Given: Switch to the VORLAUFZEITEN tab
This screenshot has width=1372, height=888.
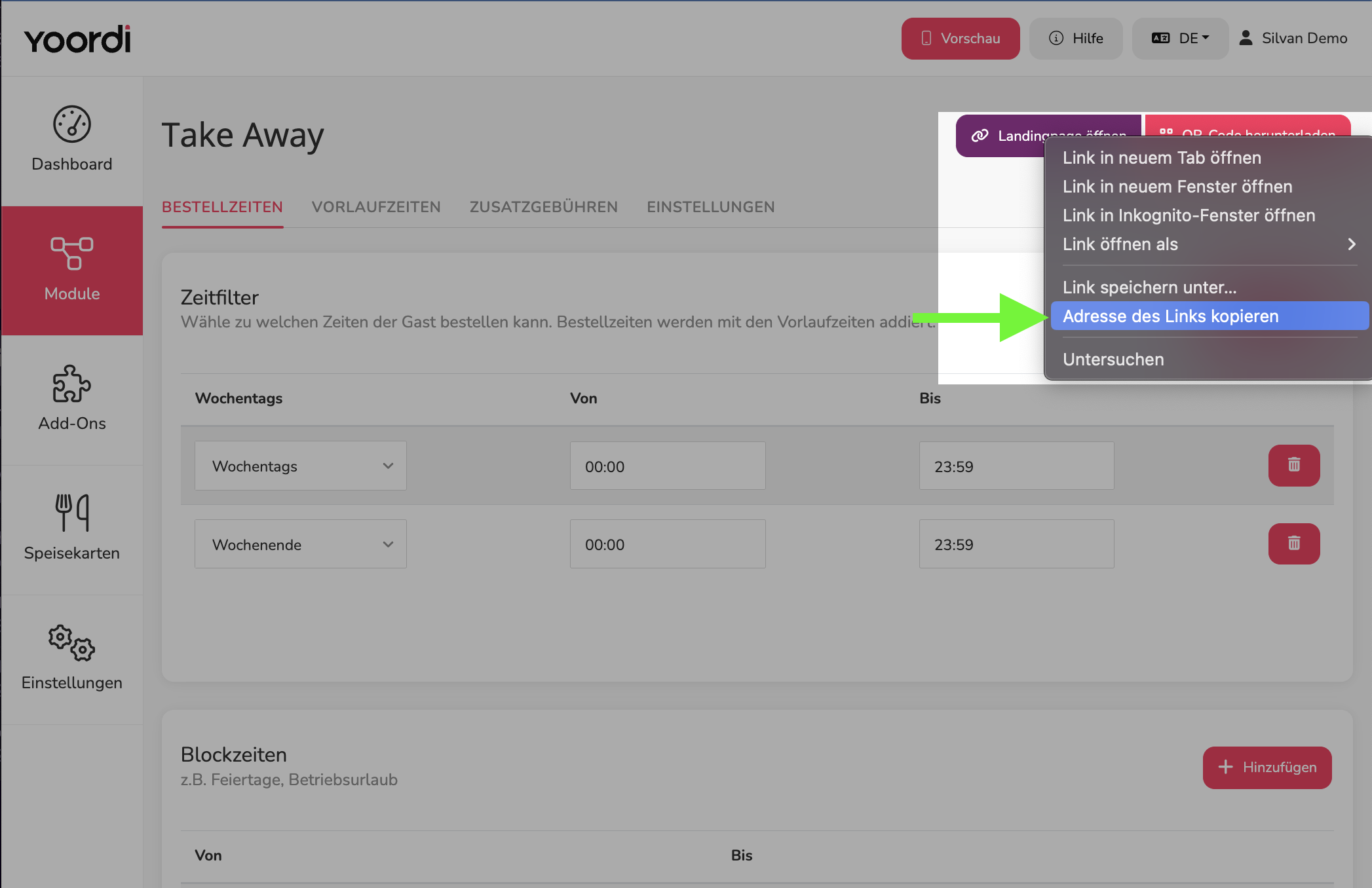Looking at the screenshot, I should tap(376, 207).
